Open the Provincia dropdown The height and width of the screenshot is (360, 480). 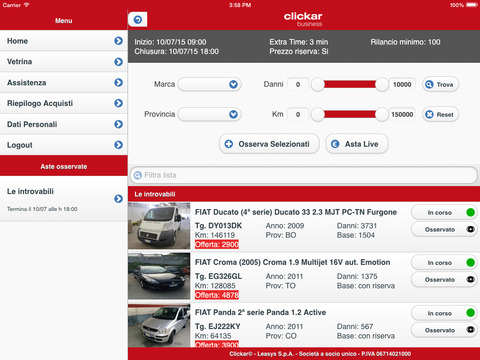209,114
